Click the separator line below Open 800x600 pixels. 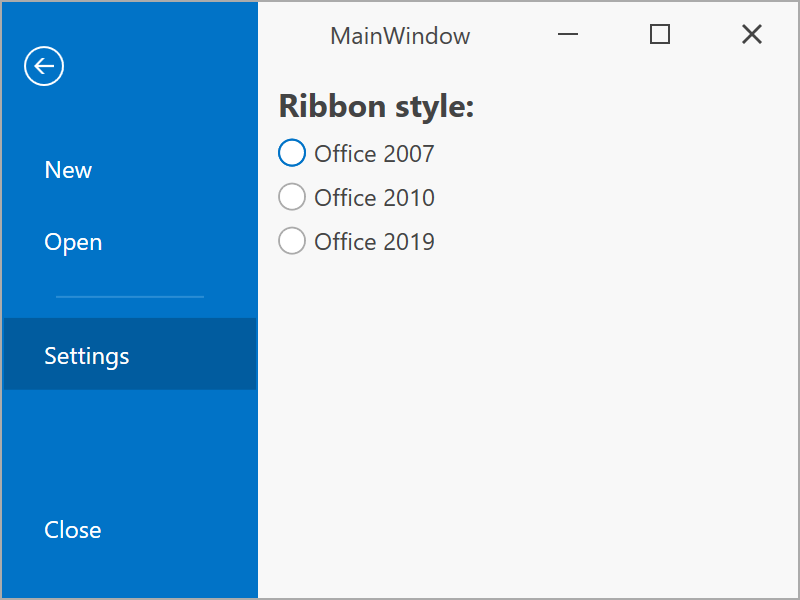(130, 297)
